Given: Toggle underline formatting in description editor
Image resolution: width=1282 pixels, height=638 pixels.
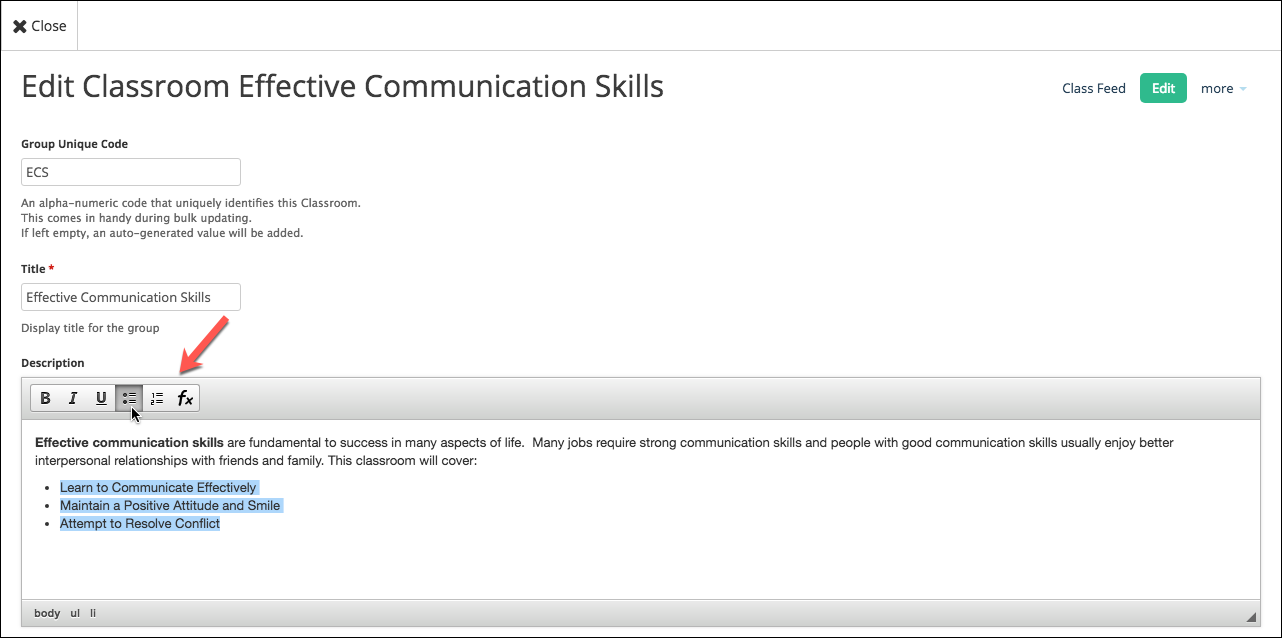Looking at the screenshot, I should pos(101,398).
